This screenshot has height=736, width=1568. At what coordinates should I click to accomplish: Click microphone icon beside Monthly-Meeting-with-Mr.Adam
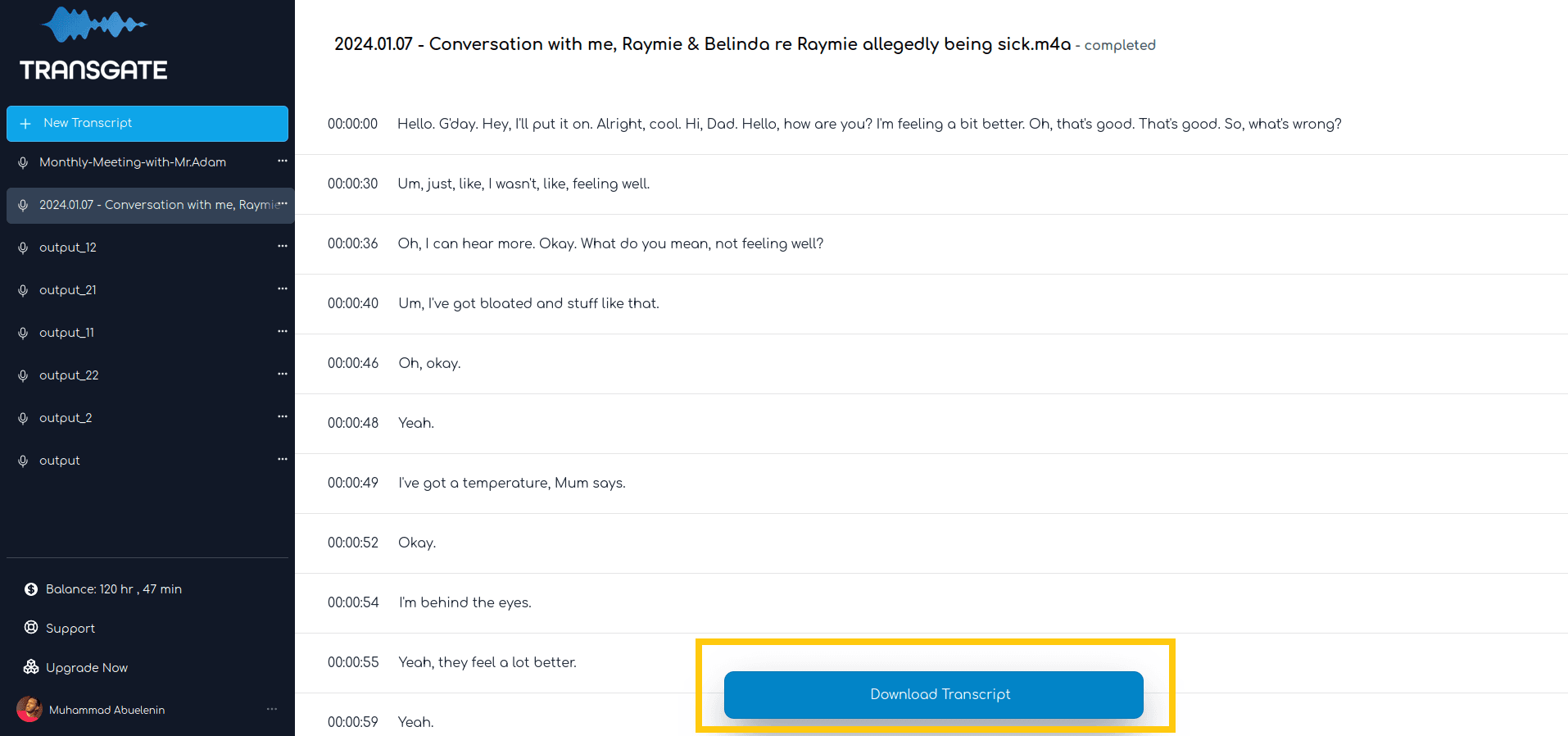[23, 162]
